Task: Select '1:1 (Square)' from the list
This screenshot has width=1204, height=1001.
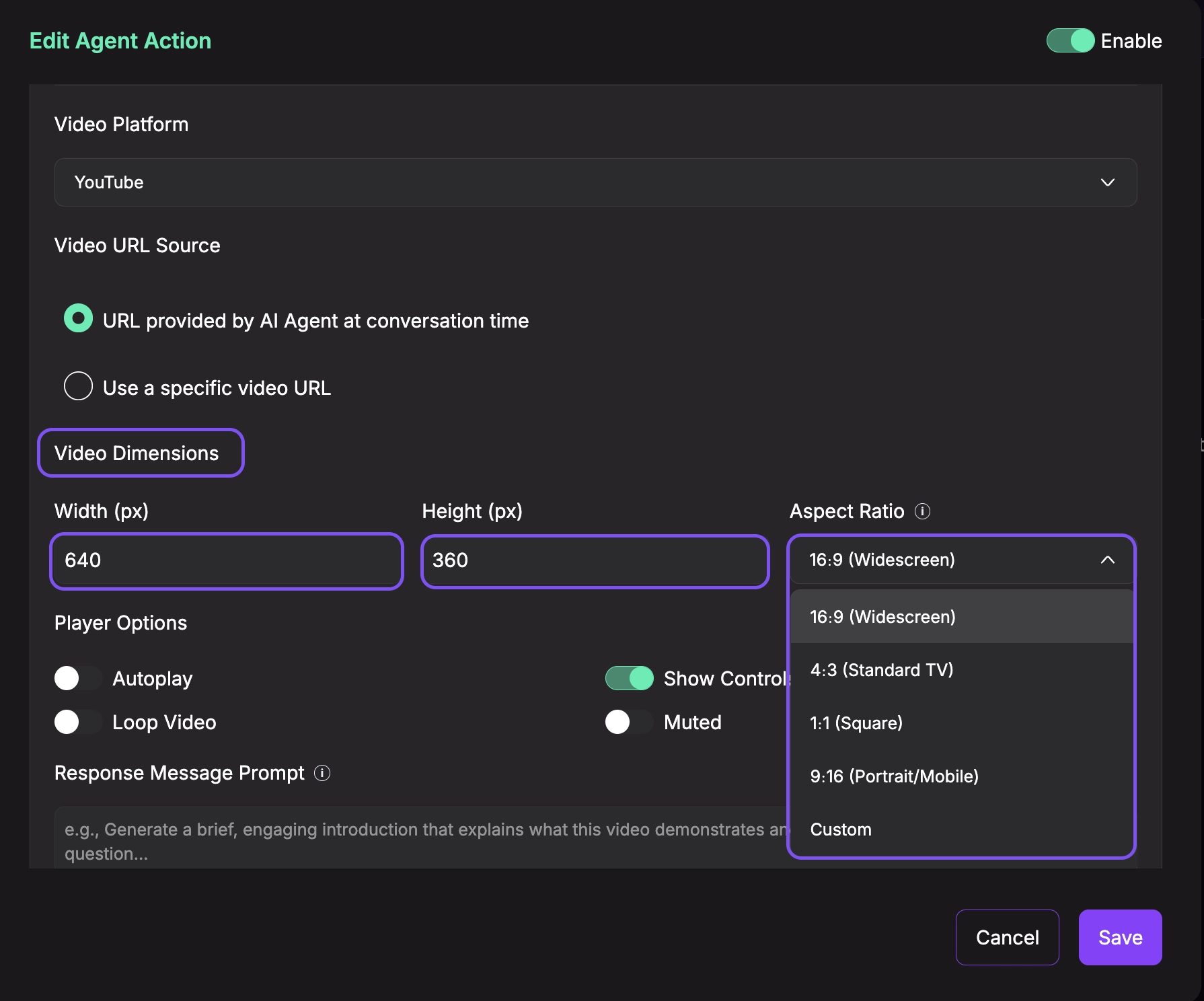Action: (x=856, y=722)
